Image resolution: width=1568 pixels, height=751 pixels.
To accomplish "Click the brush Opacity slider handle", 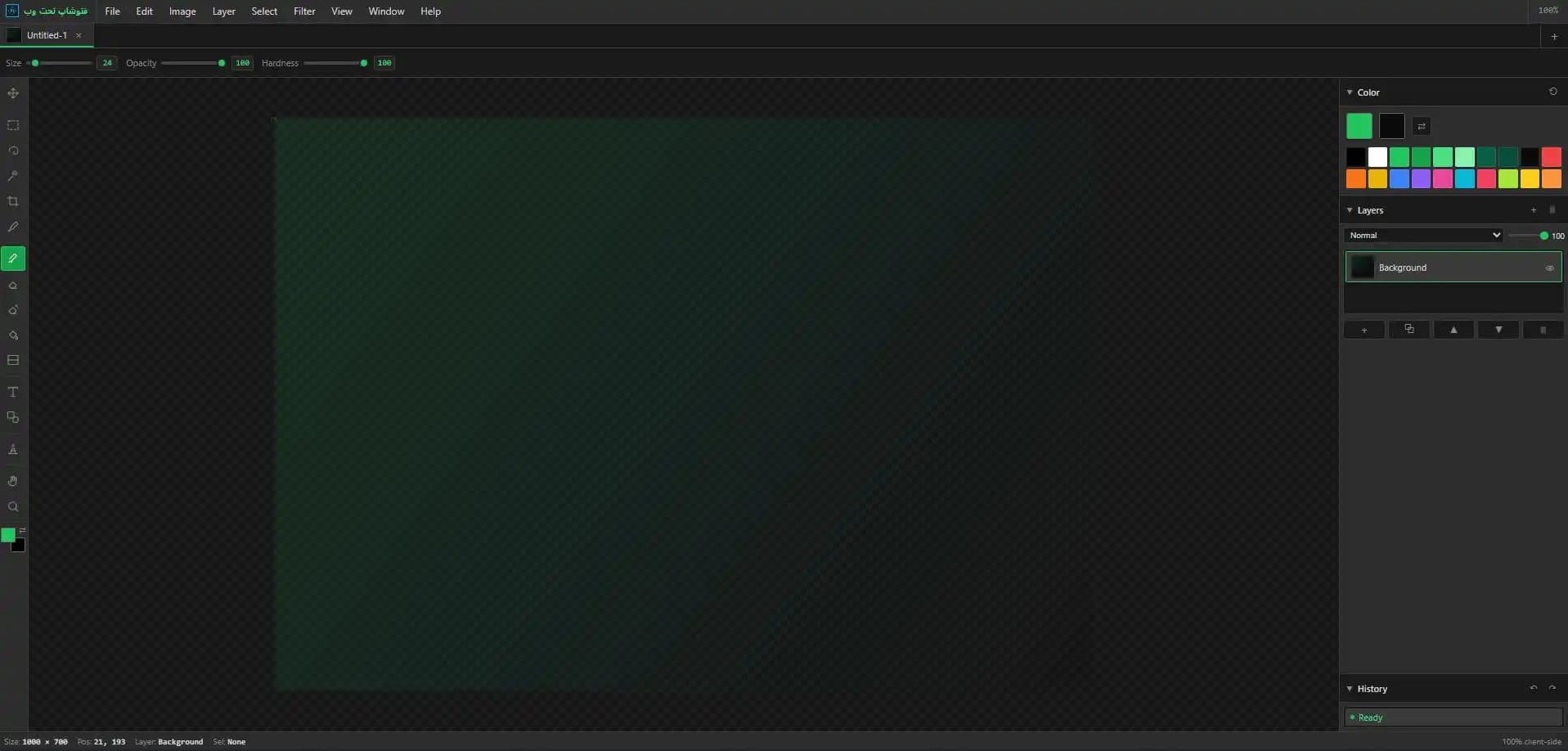I will point(222,63).
